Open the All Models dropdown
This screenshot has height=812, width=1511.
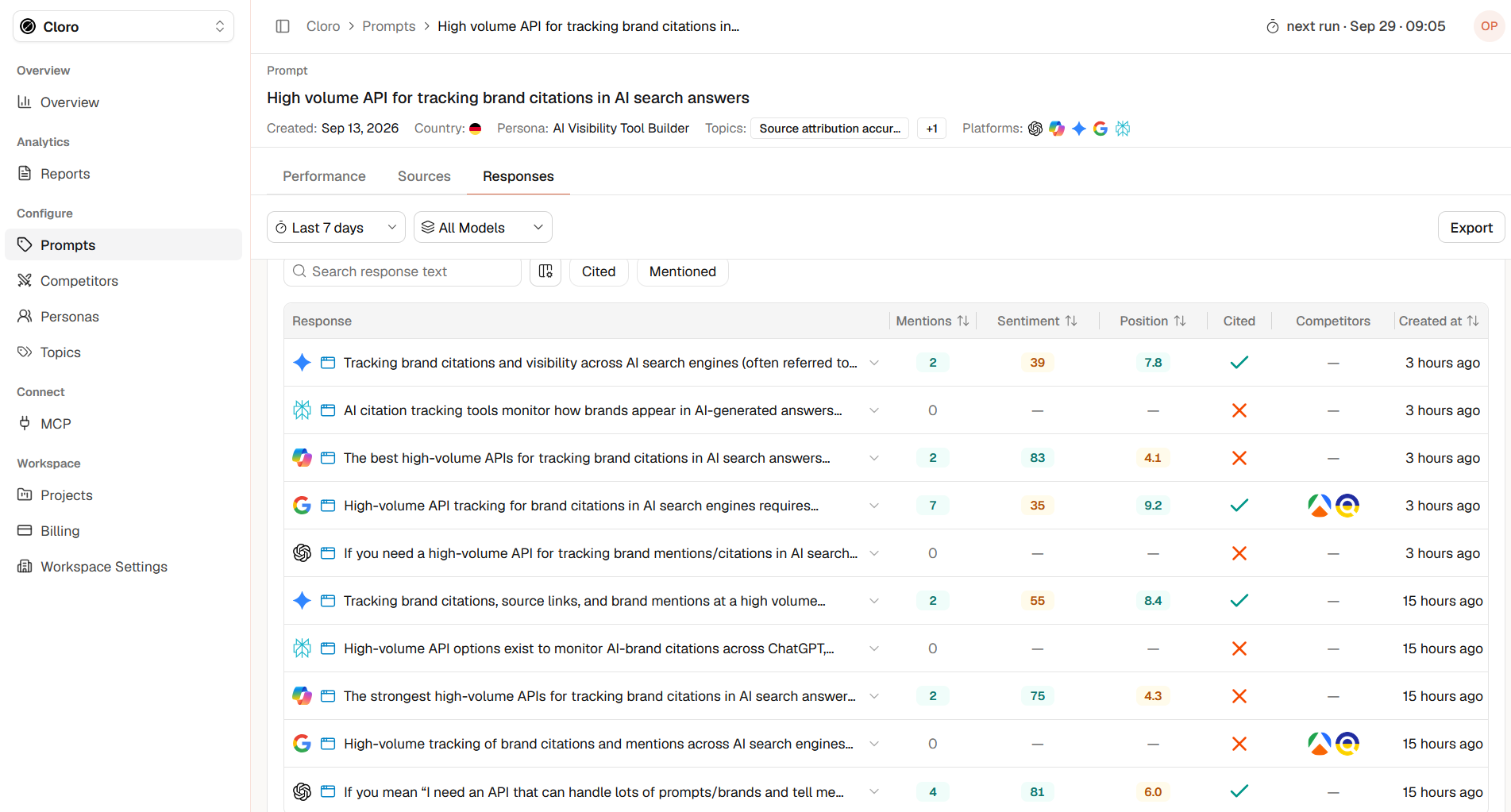[483, 228]
